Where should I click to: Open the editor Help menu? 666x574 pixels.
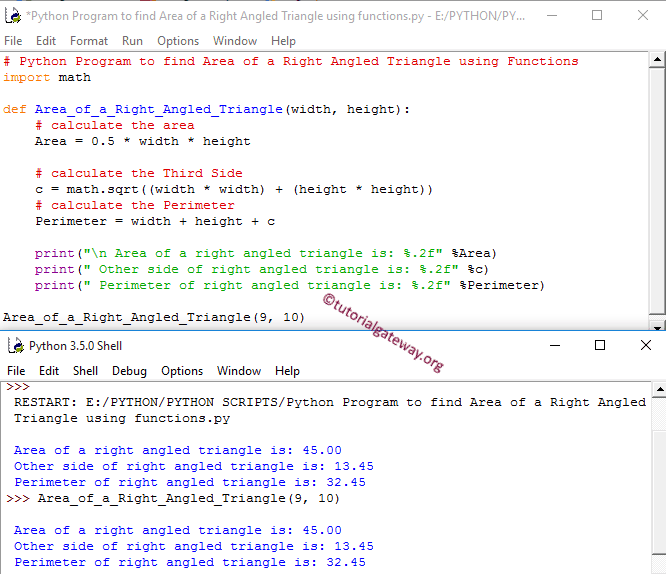(283, 41)
